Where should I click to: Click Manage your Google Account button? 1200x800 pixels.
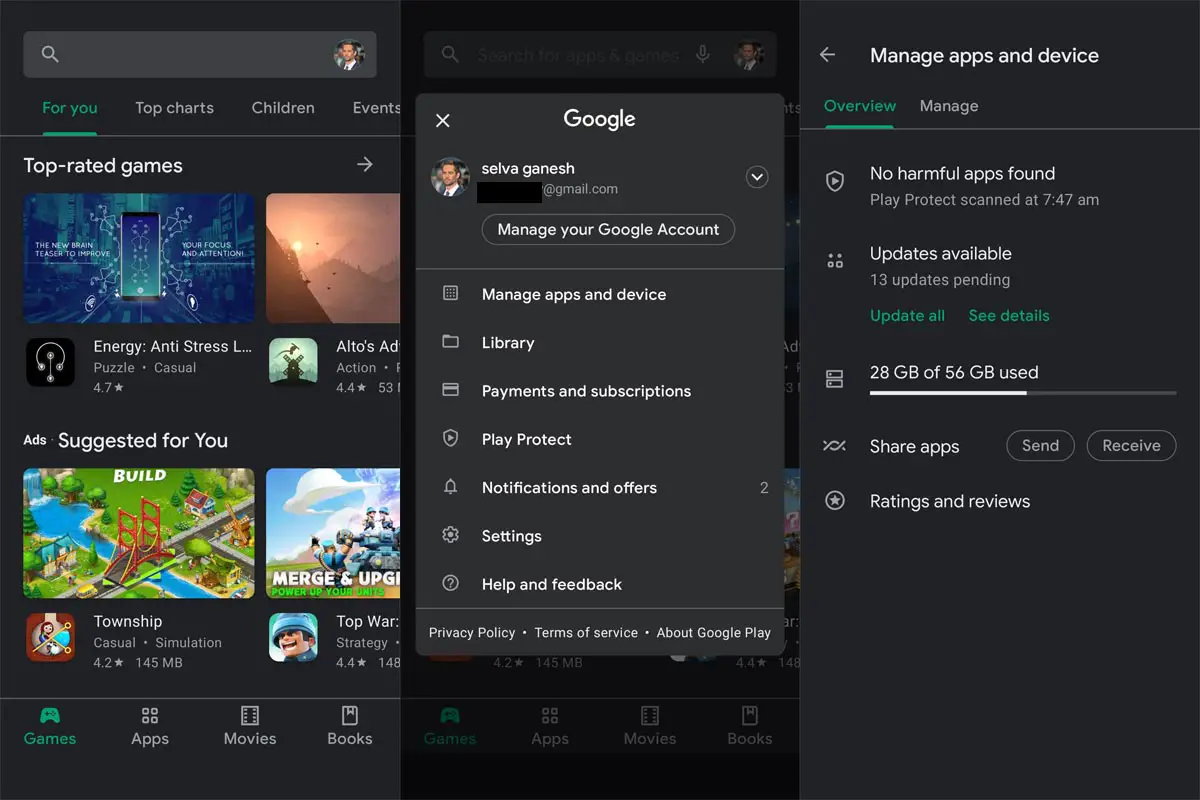[608, 229]
